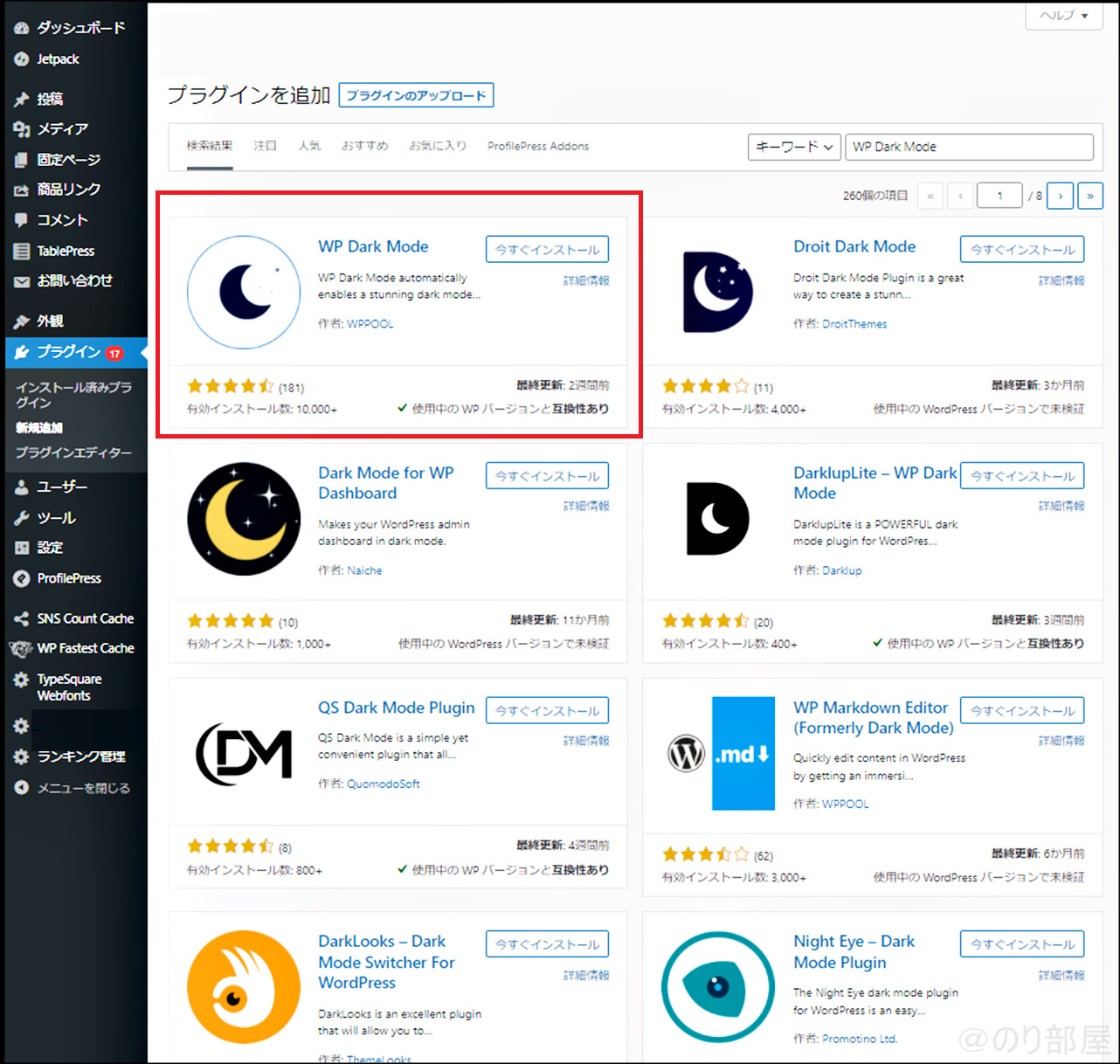Click the DarkLooks orange hand logo

244,987
